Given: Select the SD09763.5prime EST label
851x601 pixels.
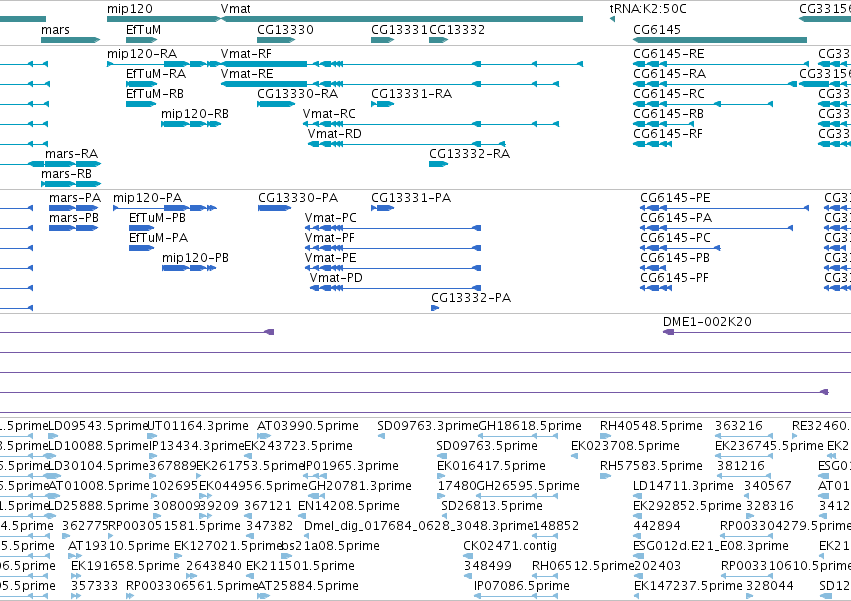Looking at the screenshot, I should [487, 446].
